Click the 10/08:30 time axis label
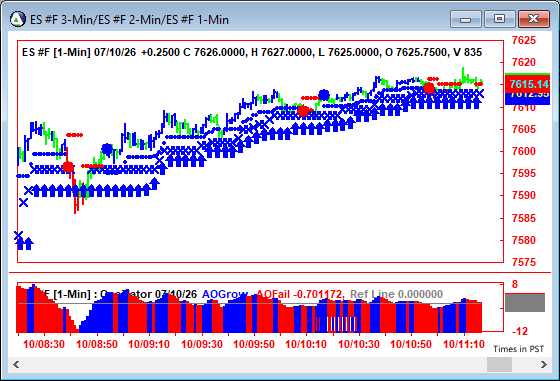This screenshot has width=560, height=381. point(44,344)
